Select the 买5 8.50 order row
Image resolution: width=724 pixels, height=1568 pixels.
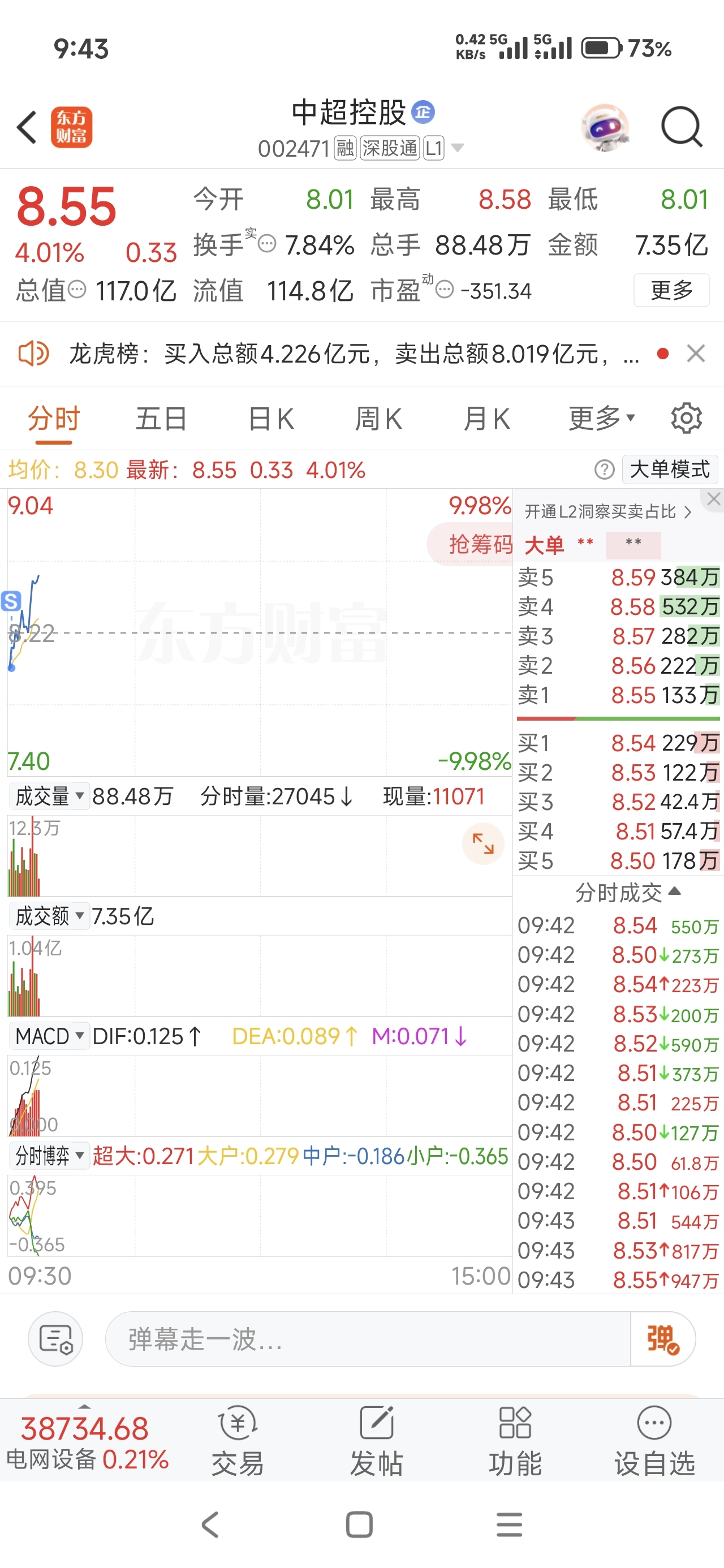(x=618, y=860)
